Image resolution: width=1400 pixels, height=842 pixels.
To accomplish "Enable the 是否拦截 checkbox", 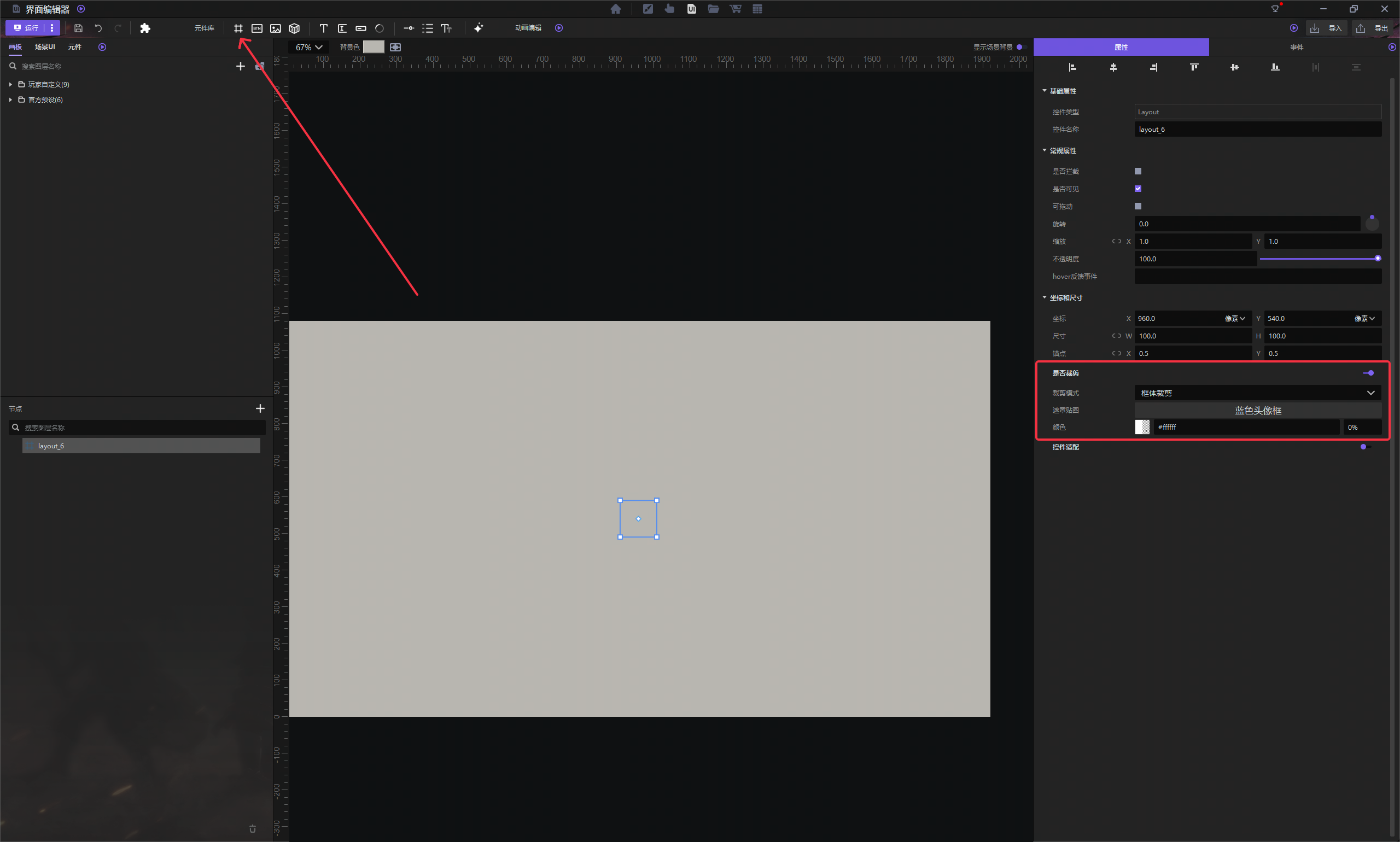I will coord(1138,171).
